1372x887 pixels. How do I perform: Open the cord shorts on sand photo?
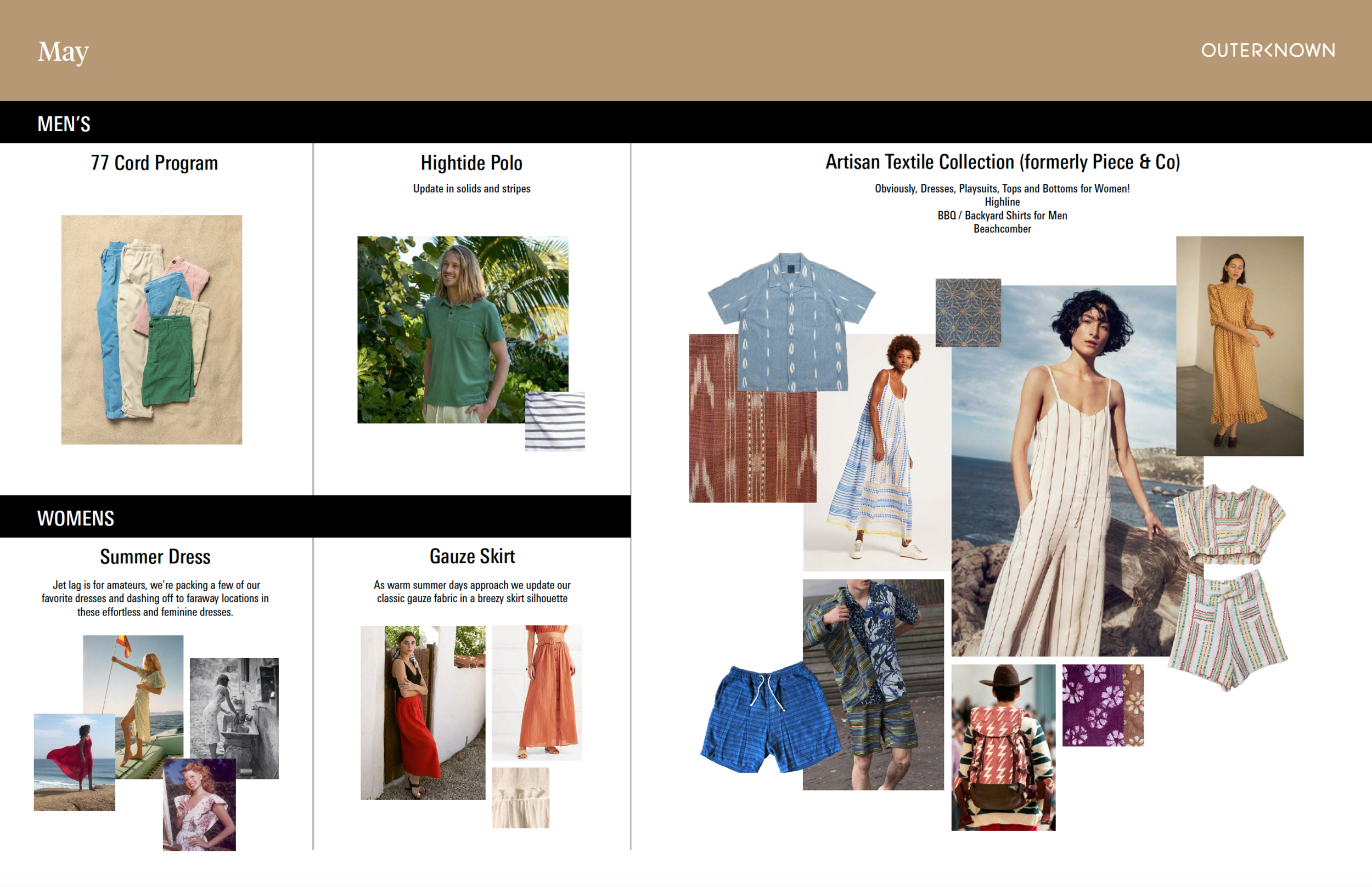pos(151,330)
